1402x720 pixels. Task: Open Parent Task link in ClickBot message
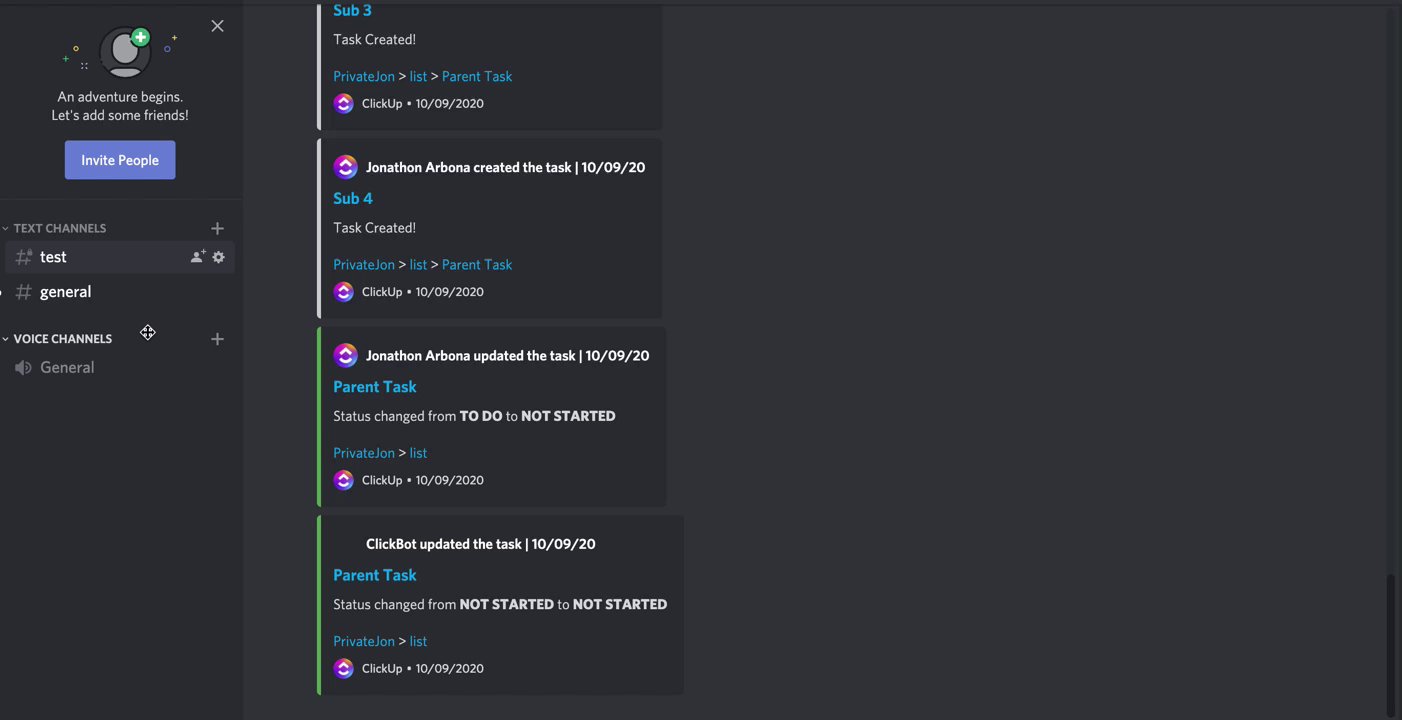(x=375, y=575)
